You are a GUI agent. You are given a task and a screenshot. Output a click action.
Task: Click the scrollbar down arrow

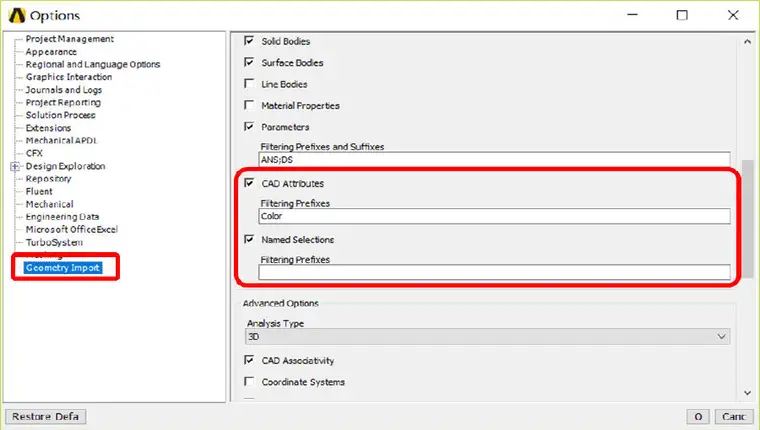click(x=747, y=393)
